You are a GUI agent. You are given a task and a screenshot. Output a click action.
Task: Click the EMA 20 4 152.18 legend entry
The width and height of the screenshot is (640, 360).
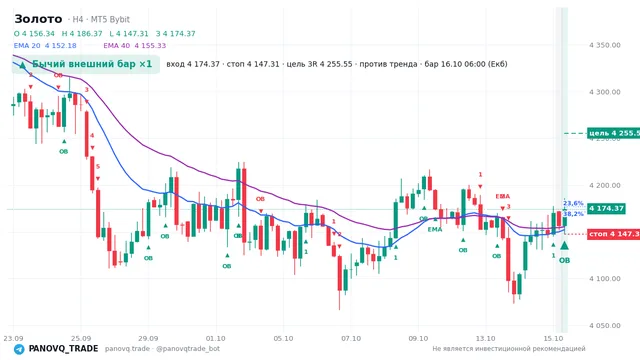tap(45, 46)
